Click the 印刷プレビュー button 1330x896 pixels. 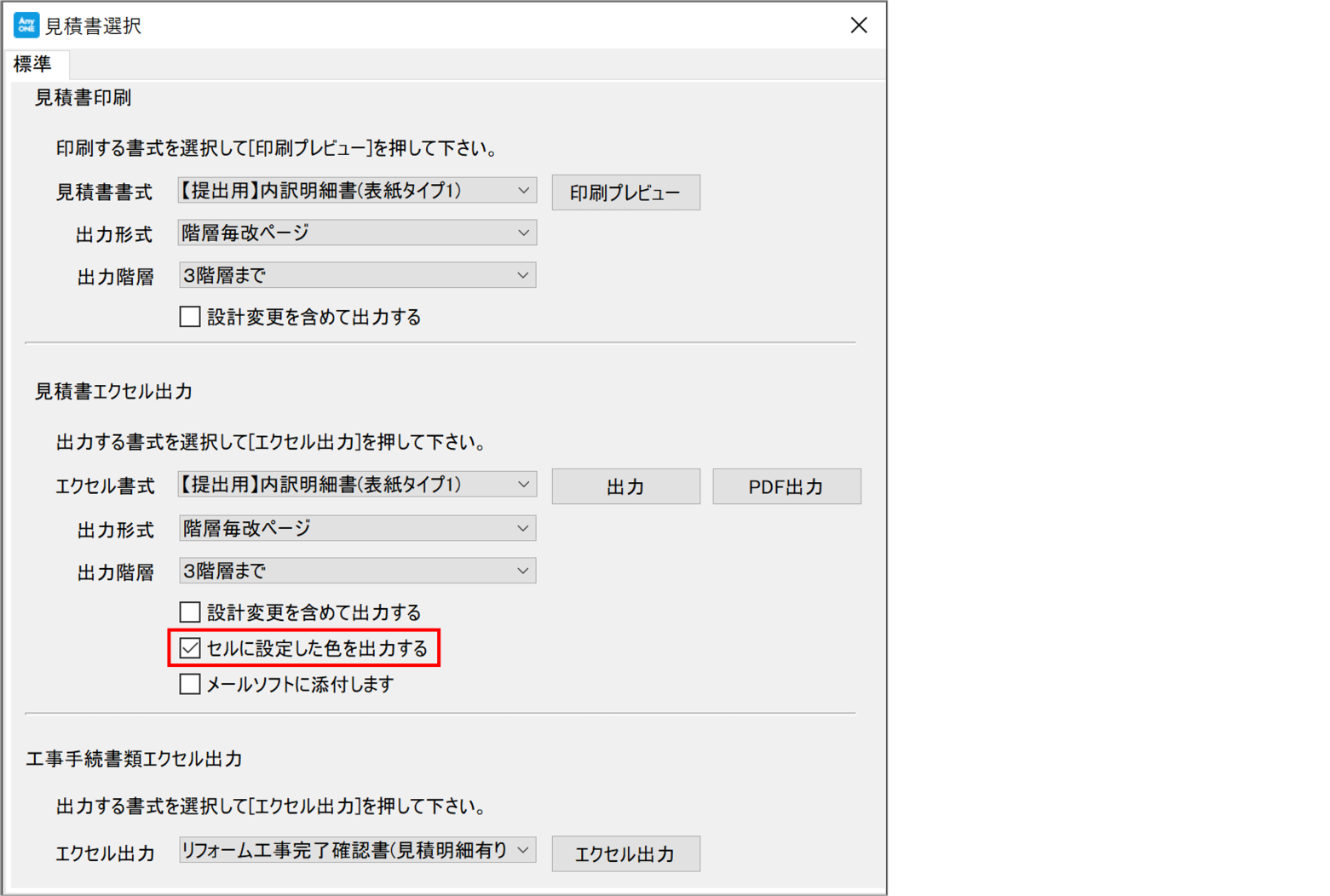tap(625, 193)
